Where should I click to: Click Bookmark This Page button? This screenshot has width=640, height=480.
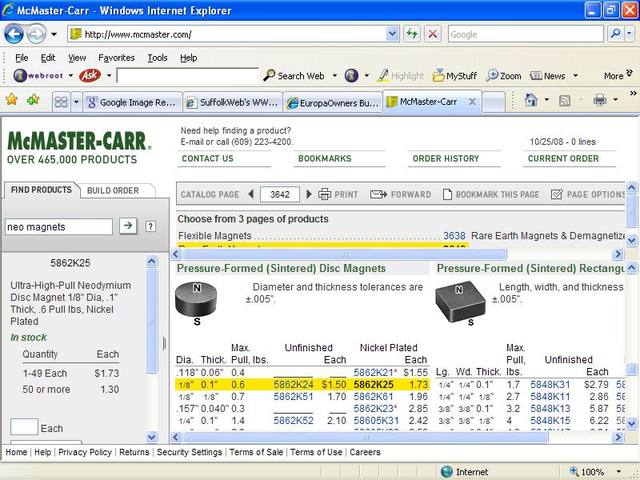(x=491, y=194)
